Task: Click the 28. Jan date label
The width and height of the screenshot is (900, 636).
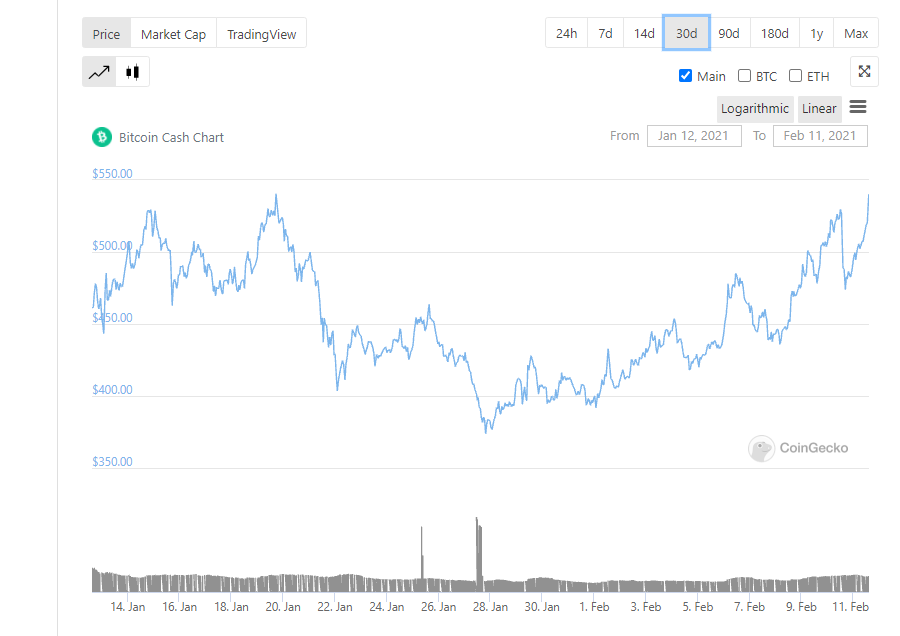Action: pyautogui.click(x=490, y=607)
